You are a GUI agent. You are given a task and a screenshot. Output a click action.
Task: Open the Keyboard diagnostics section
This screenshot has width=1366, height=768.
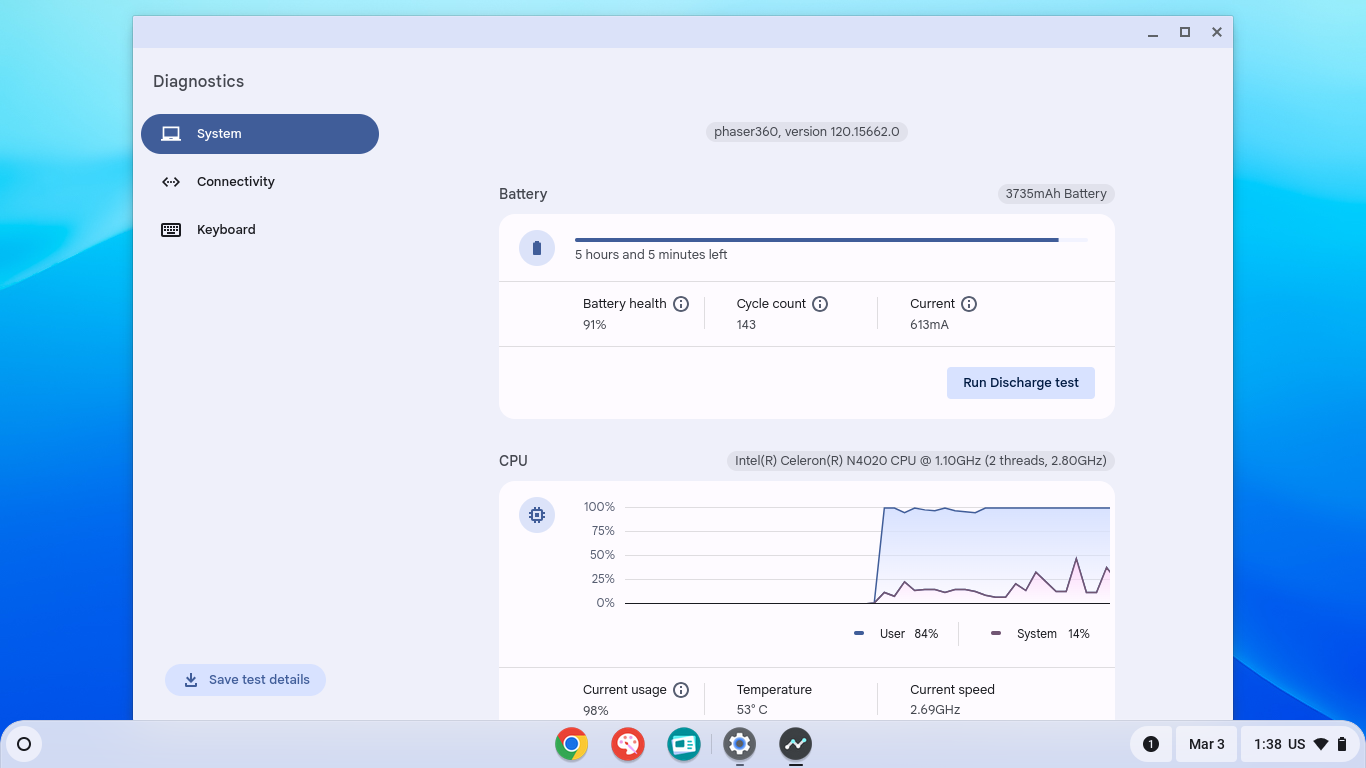(x=226, y=230)
